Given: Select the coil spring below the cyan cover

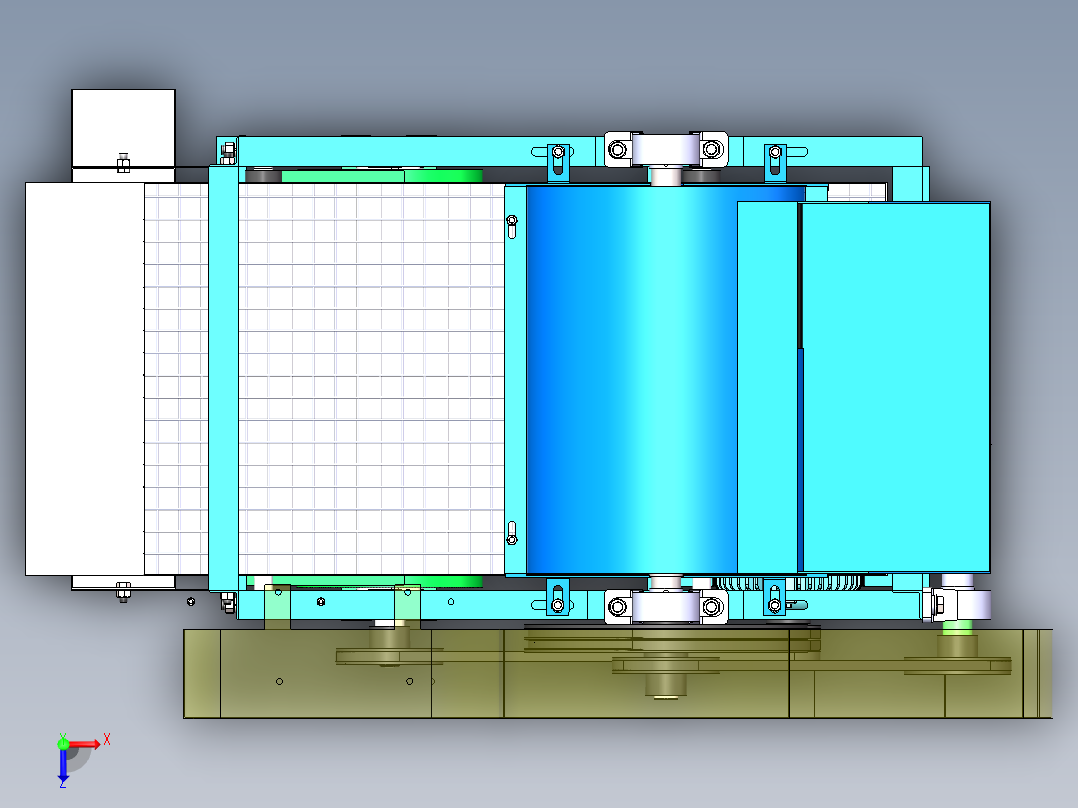Looking at the screenshot, I should [789, 583].
